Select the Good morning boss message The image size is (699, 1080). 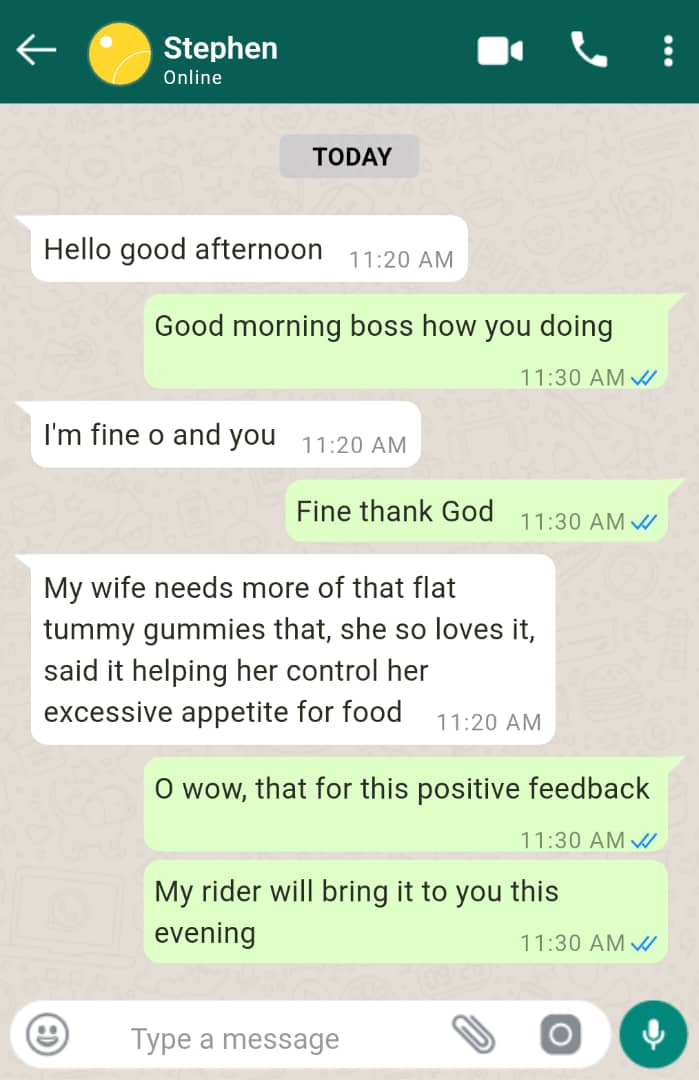point(405,342)
